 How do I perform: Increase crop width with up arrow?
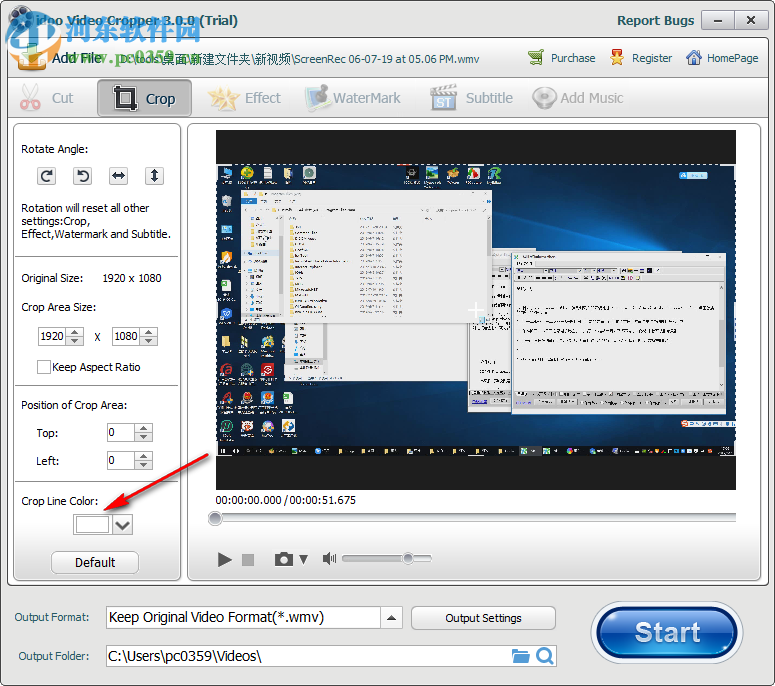point(75,332)
